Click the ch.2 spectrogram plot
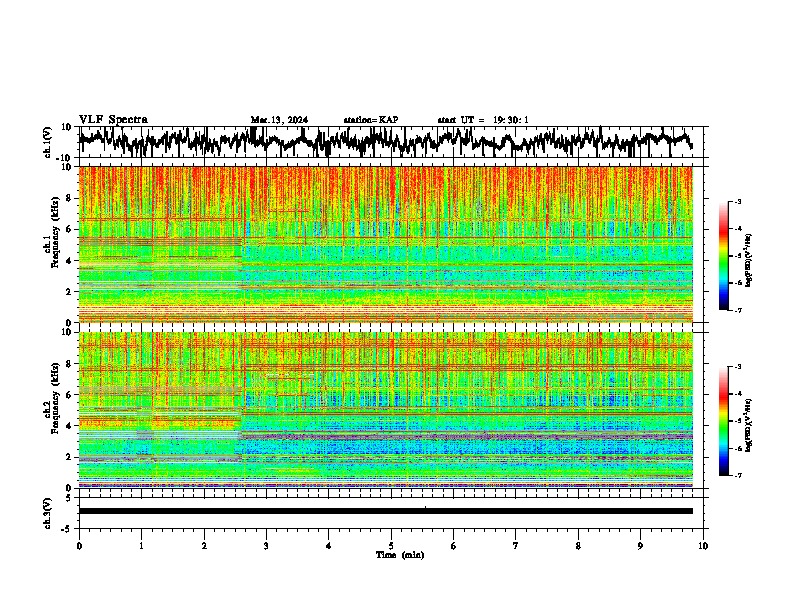This screenshot has height=612, width=792. click(x=385, y=410)
